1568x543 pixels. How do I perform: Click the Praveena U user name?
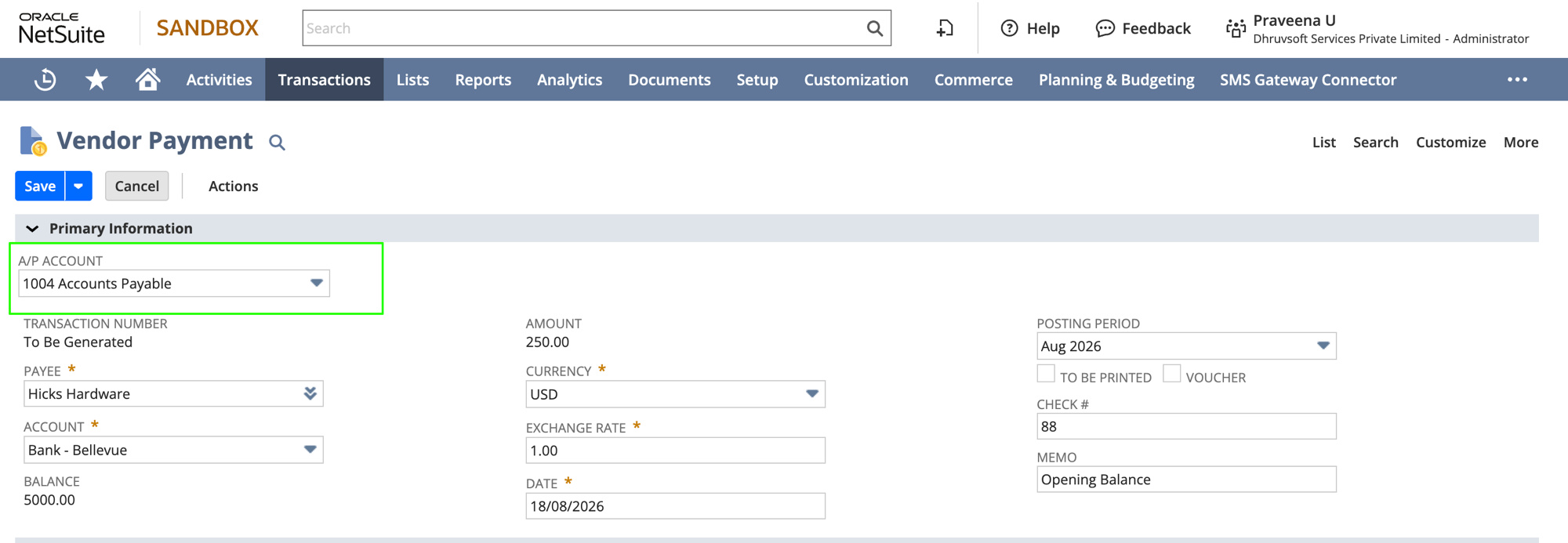coord(1294,20)
